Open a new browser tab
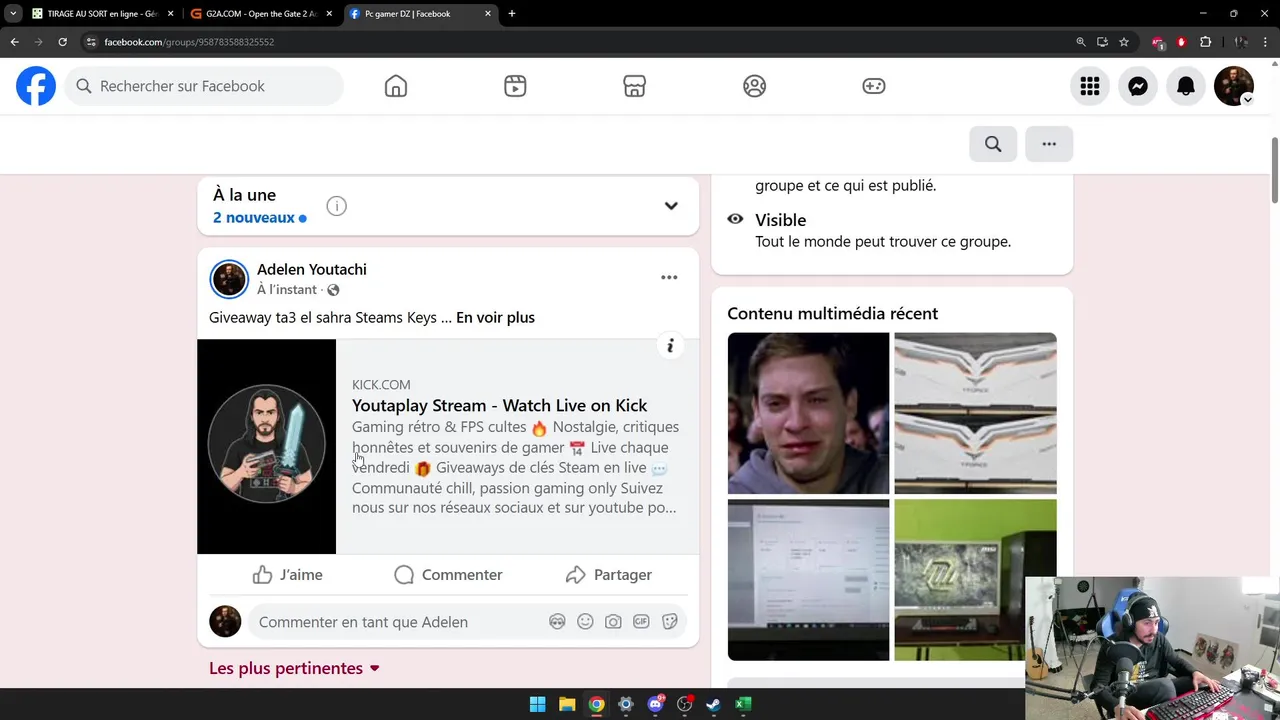Viewport: 1280px width, 720px height. (x=512, y=14)
